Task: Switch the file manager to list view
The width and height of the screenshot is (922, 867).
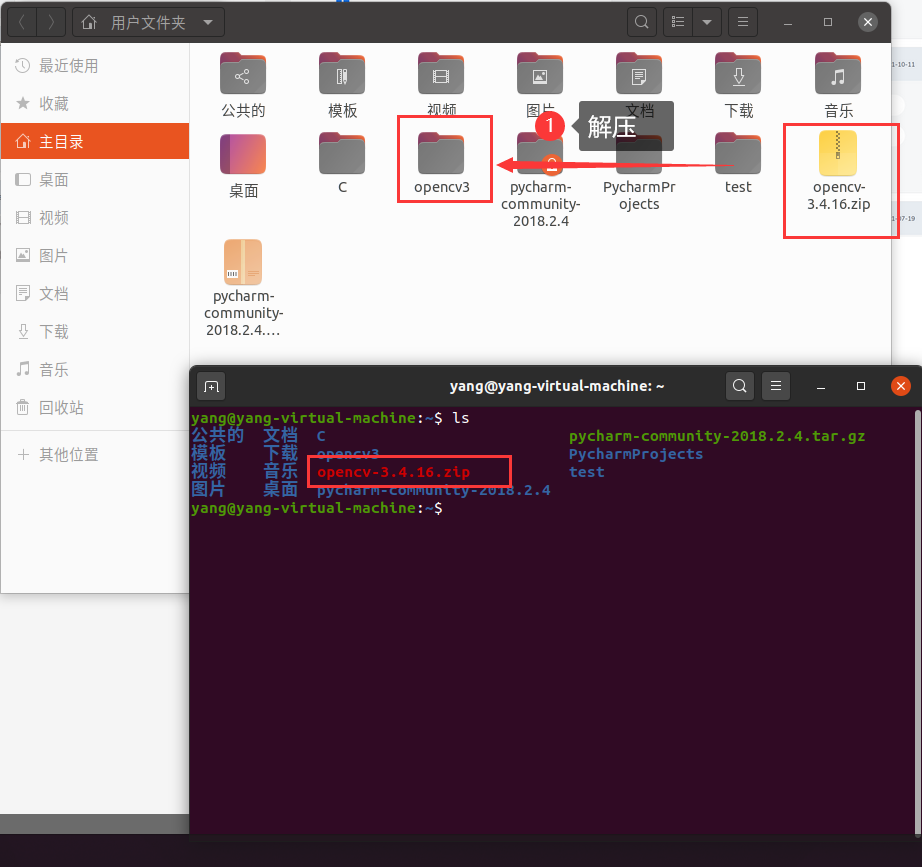Action: [677, 21]
